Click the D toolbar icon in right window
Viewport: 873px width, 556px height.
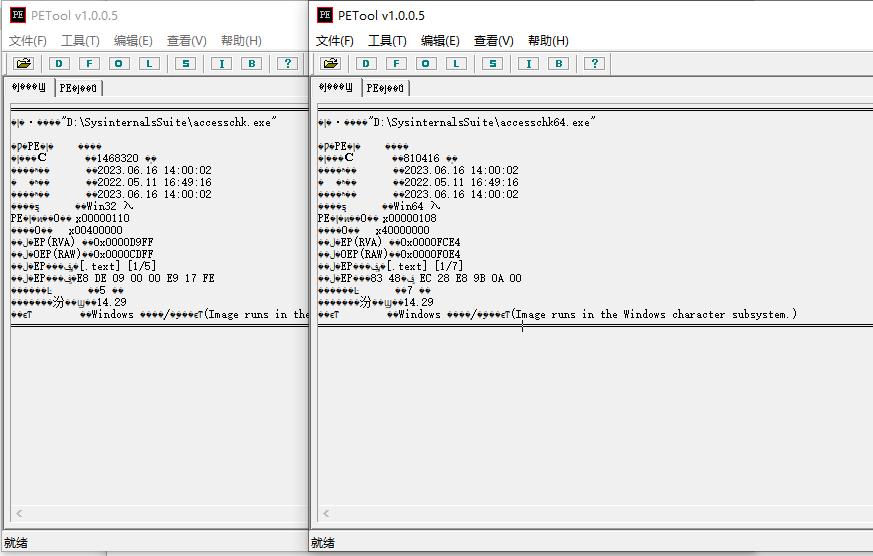(x=366, y=63)
